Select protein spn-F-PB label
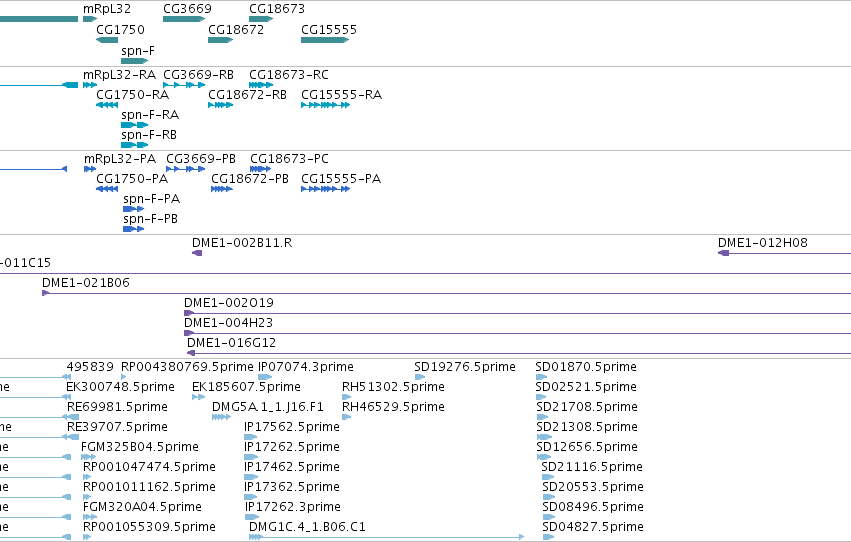The height and width of the screenshot is (542, 851). point(150,219)
